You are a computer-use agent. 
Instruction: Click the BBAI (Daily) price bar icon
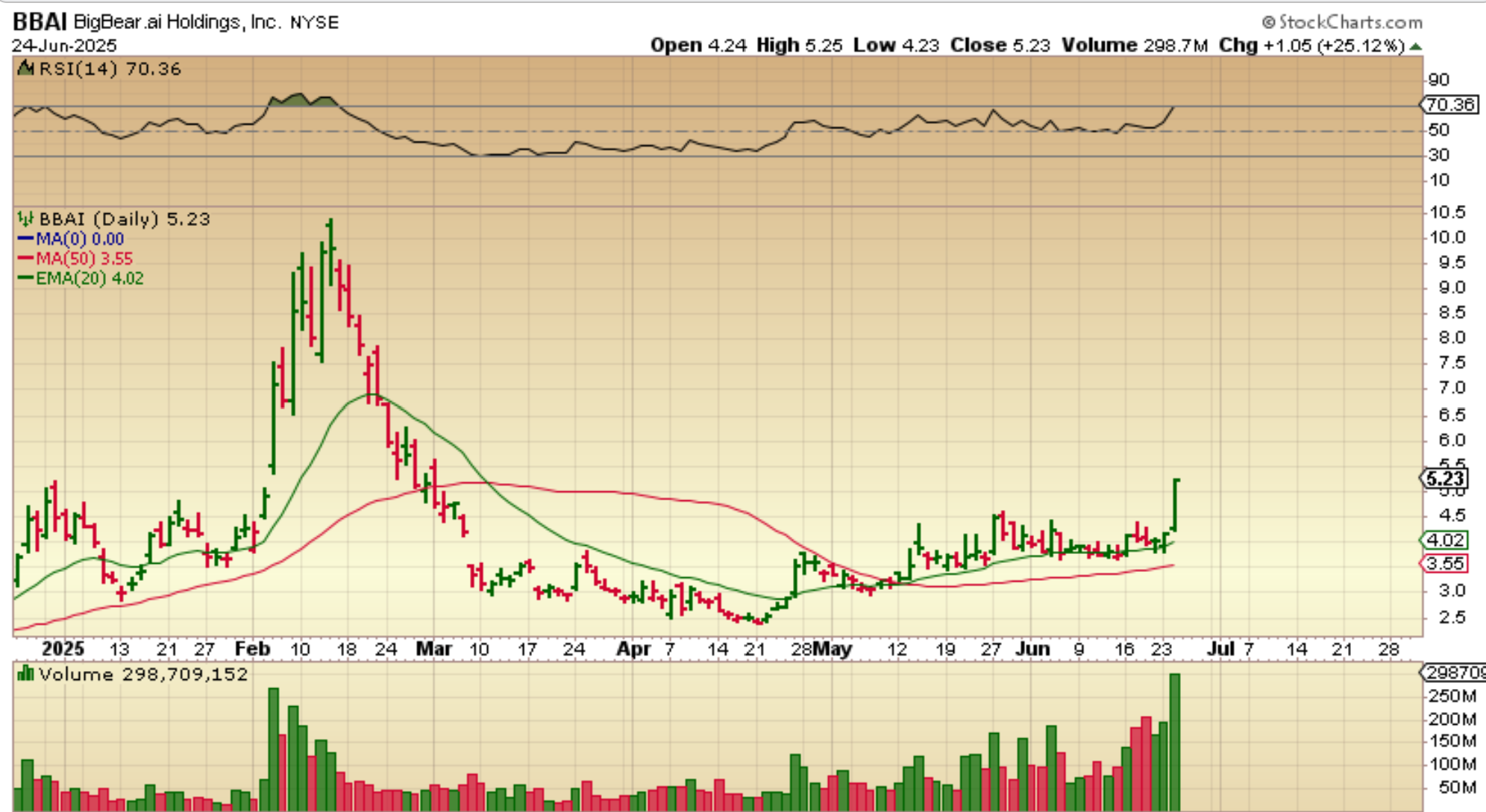pos(25,219)
